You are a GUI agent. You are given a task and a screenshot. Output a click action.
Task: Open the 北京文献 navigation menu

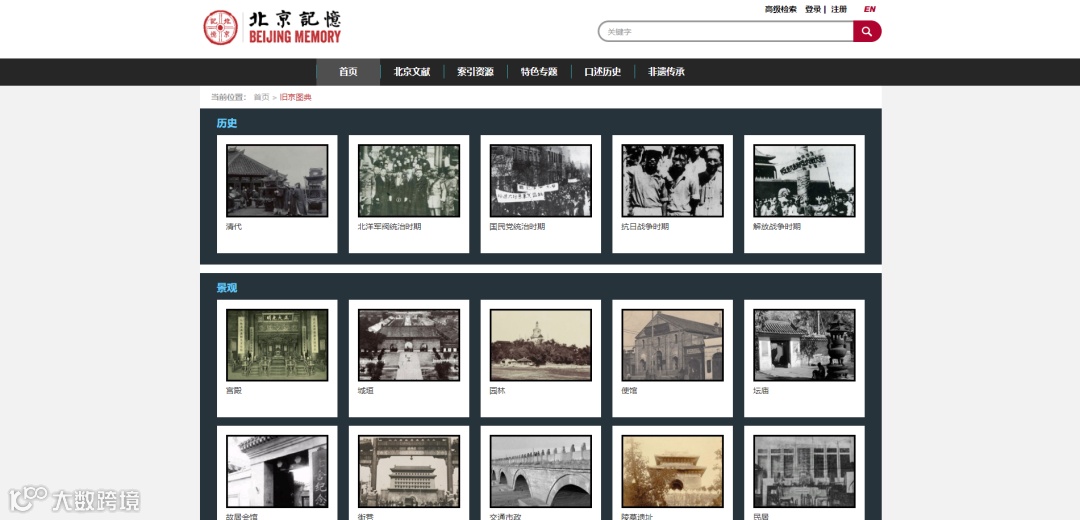pos(412,72)
